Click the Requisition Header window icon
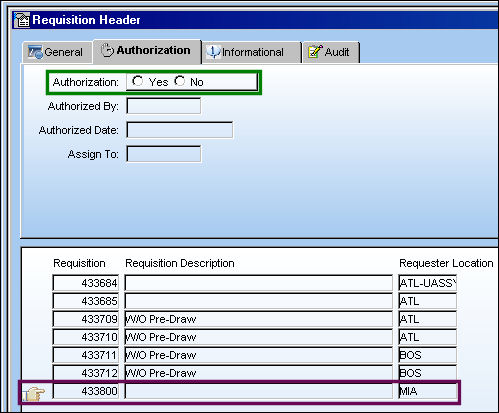This screenshot has width=499, height=413. [22, 20]
